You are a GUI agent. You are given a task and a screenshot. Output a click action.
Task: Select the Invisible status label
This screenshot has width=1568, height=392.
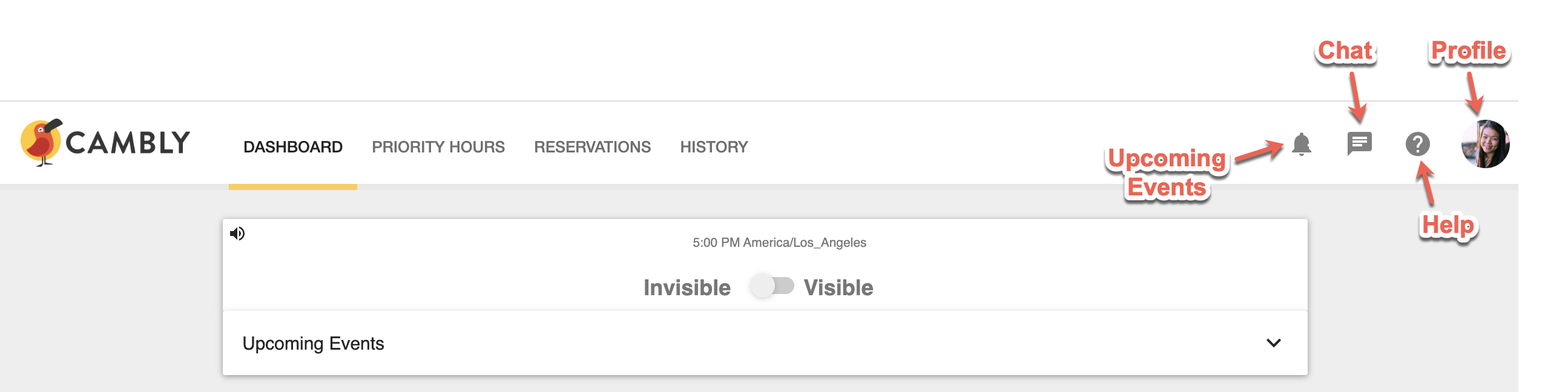click(x=687, y=287)
